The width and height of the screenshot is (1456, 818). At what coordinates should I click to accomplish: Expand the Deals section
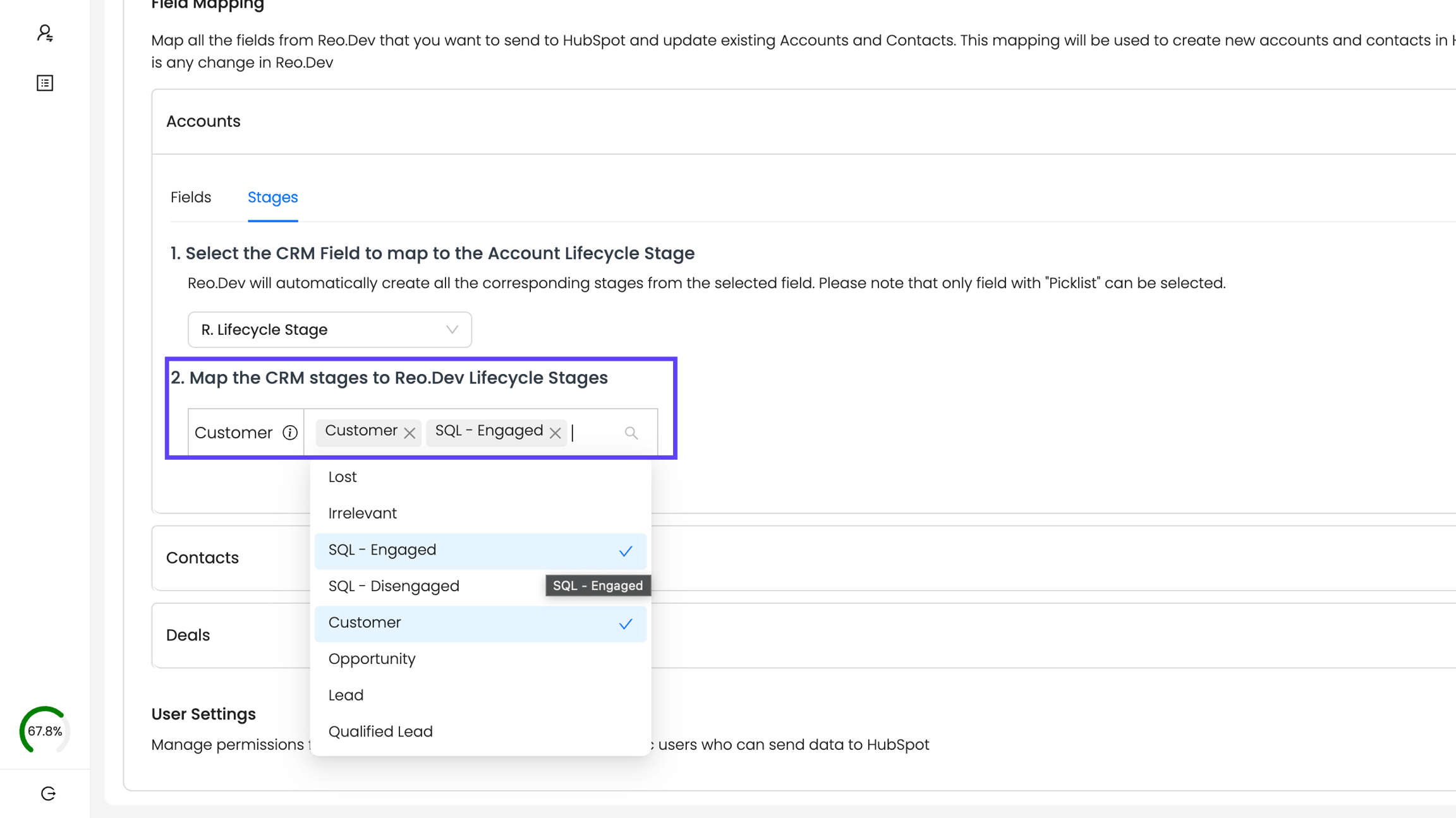(x=188, y=635)
